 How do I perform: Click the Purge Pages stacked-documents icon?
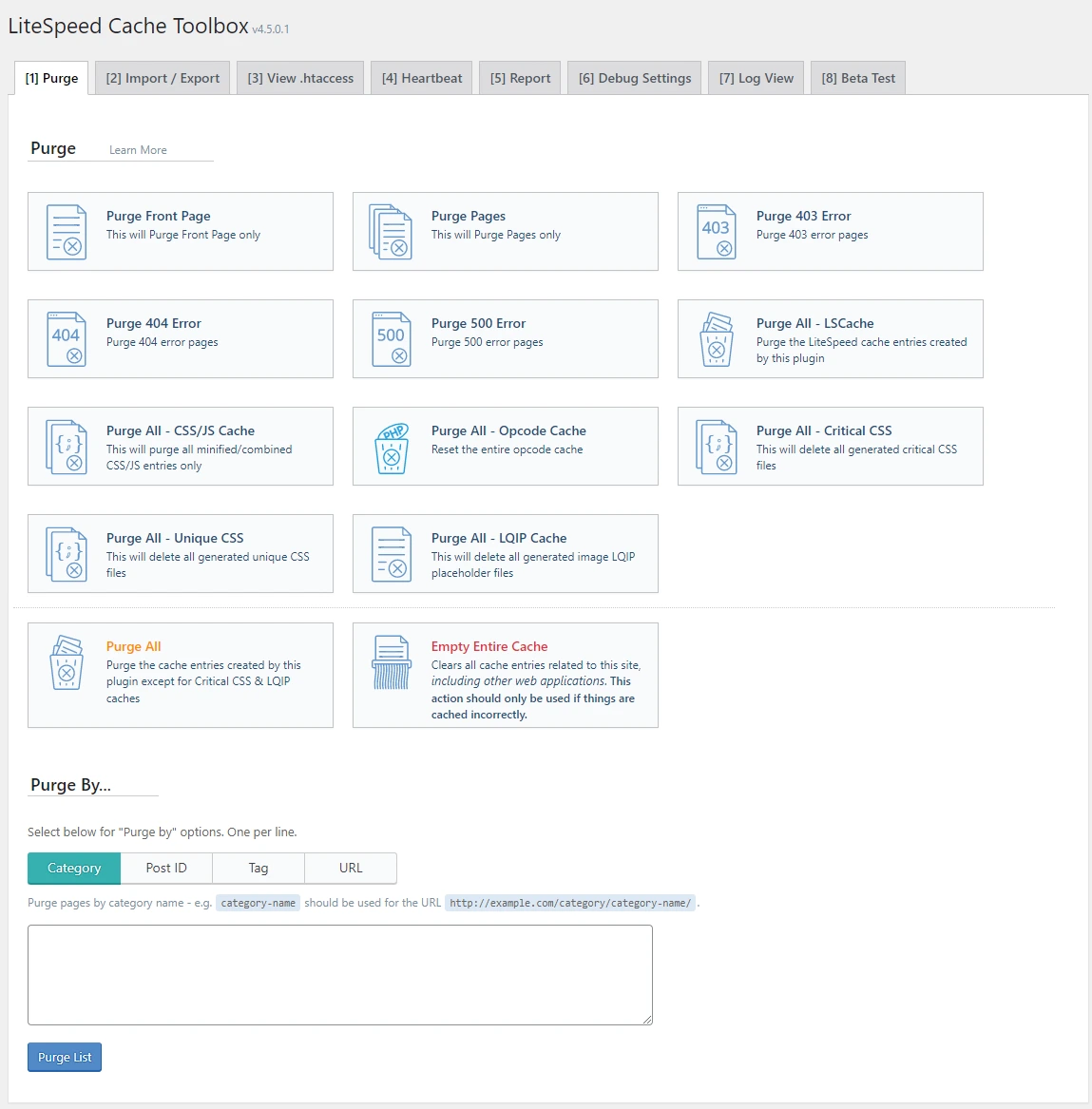391,231
